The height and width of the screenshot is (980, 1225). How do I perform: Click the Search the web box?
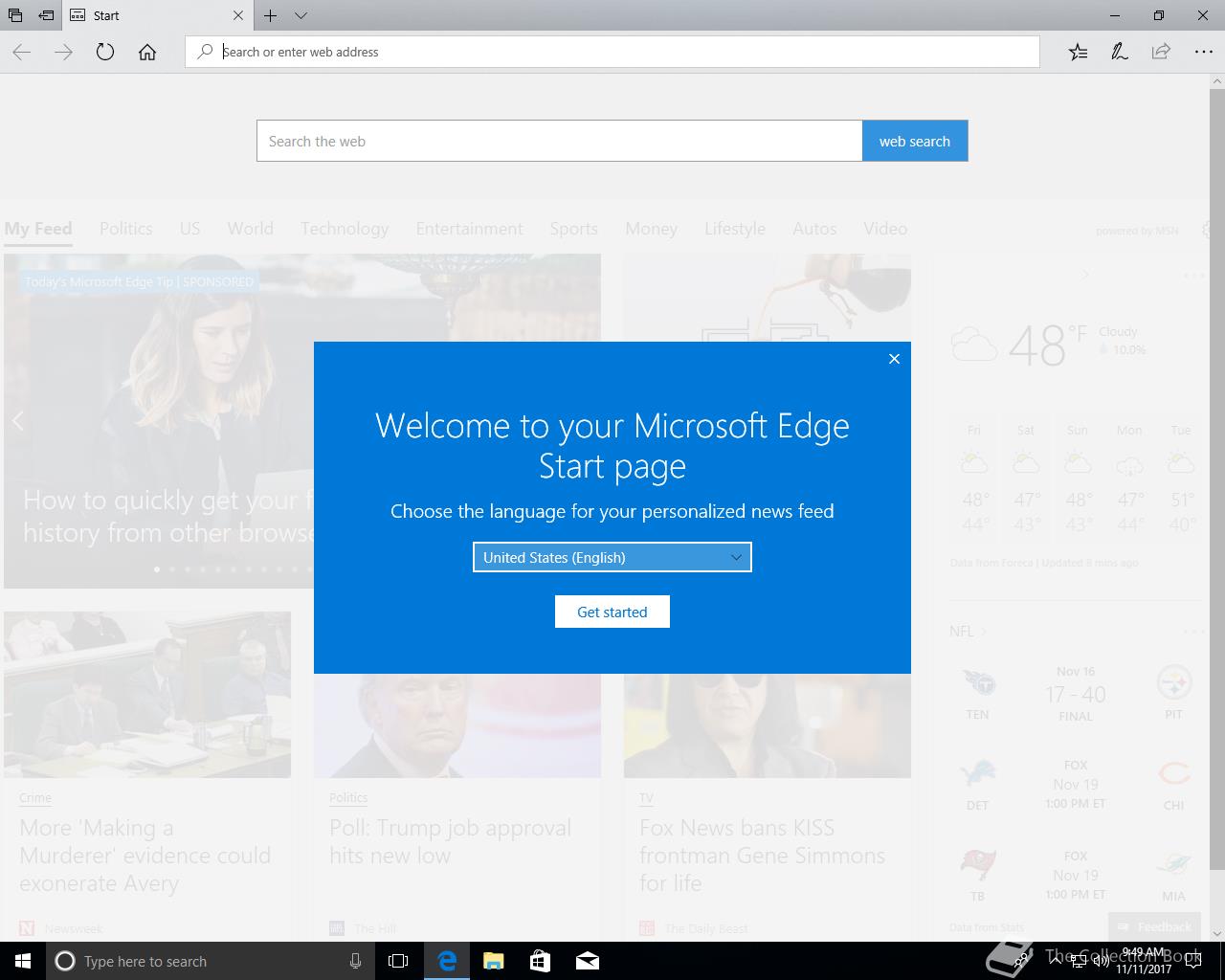coord(559,141)
